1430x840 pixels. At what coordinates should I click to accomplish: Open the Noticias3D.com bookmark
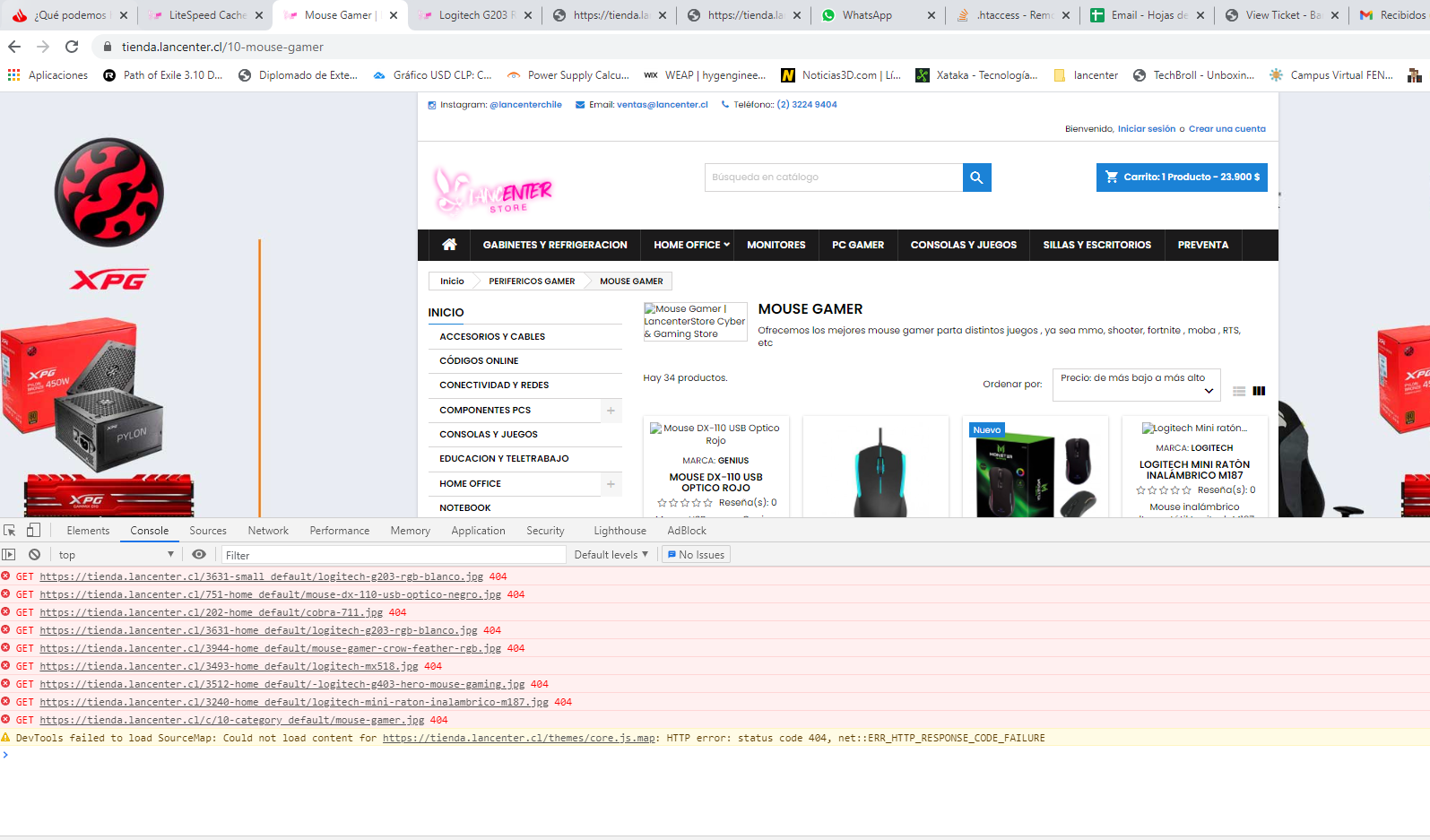pyautogui.click(x=842, y=75)
